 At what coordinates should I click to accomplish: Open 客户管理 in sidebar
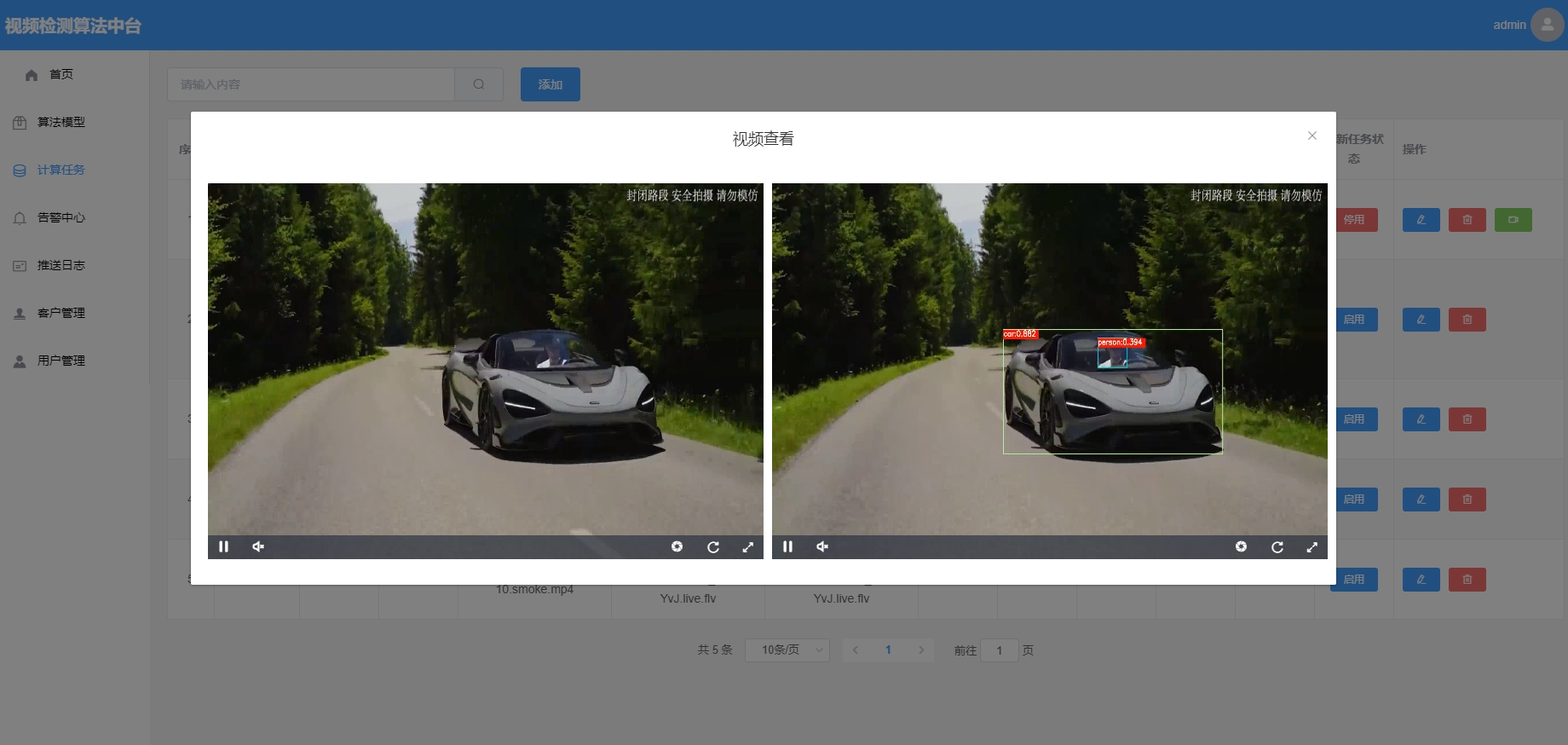(75, 313)
